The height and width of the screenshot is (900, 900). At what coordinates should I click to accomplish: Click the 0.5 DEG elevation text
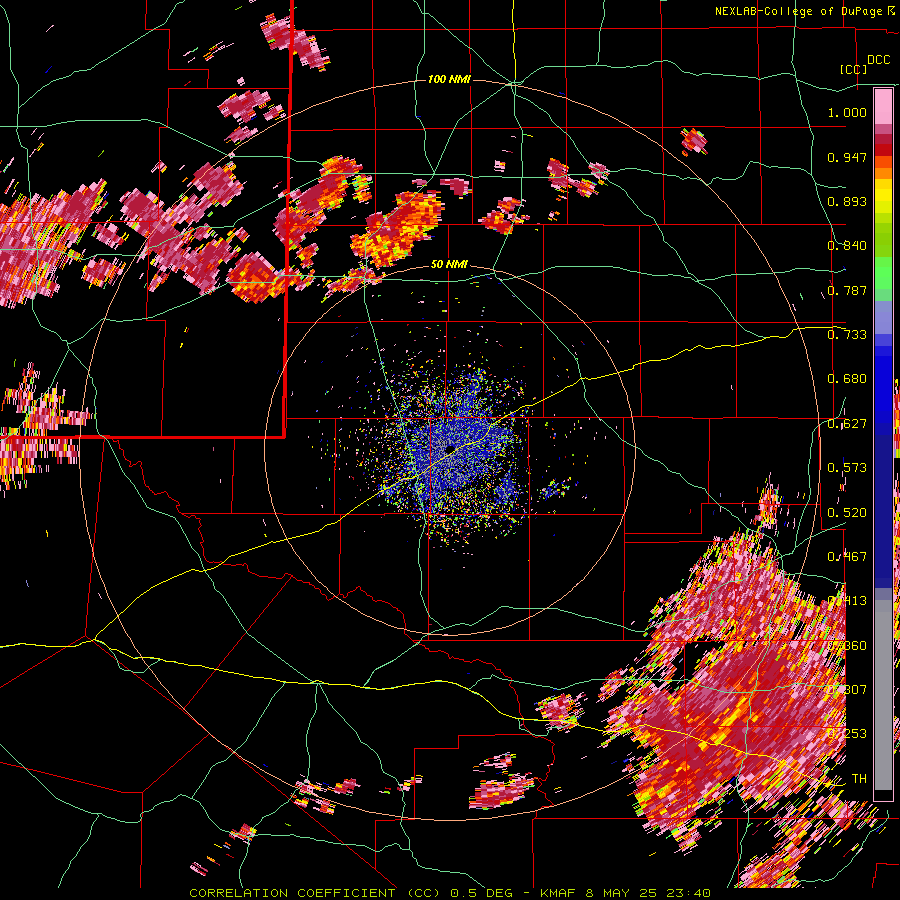click(481, 893)
